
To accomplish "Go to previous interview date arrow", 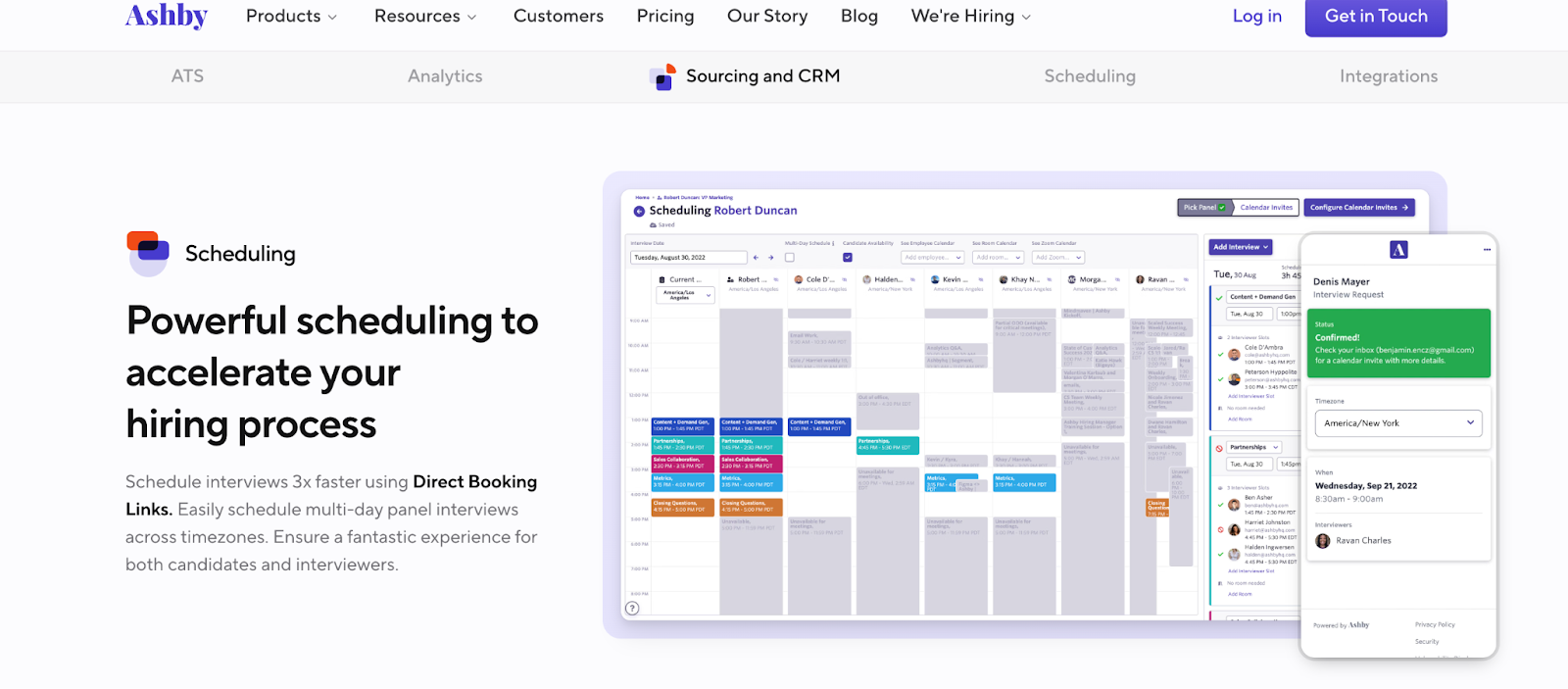I will tap(756, 258).
